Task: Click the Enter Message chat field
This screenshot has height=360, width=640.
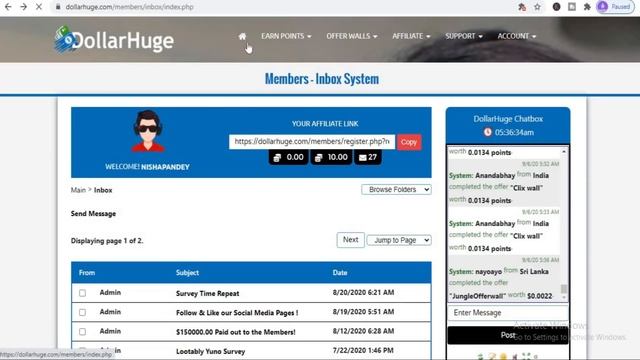Action: pyautogui.click(x=507, y=313)
